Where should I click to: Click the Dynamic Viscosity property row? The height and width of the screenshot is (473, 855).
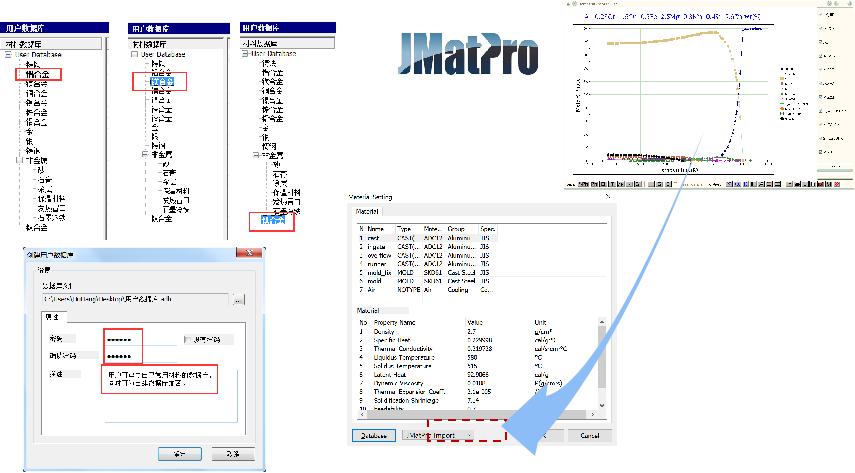(x=477, y=383)
